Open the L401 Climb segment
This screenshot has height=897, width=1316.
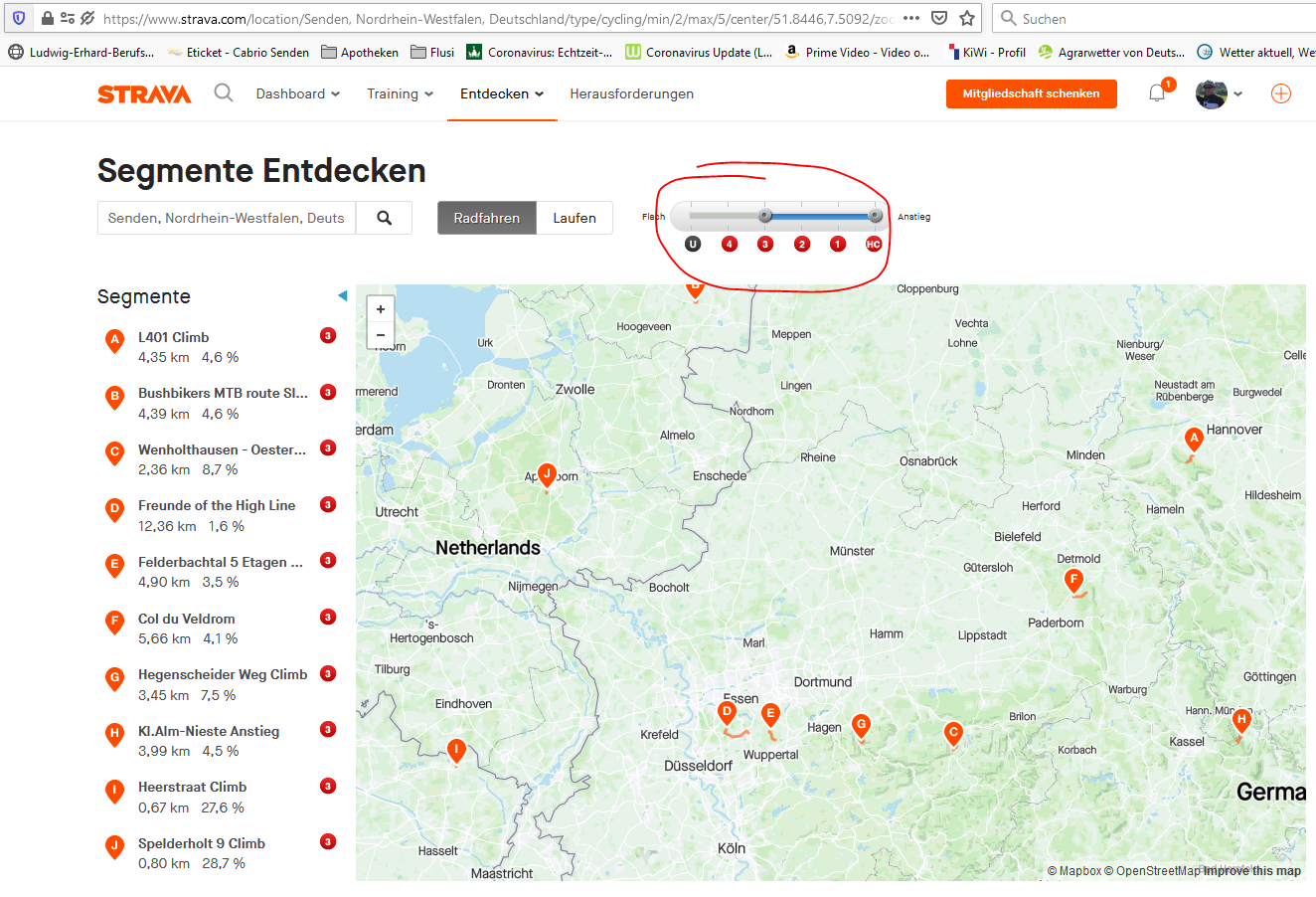[174, 337]
